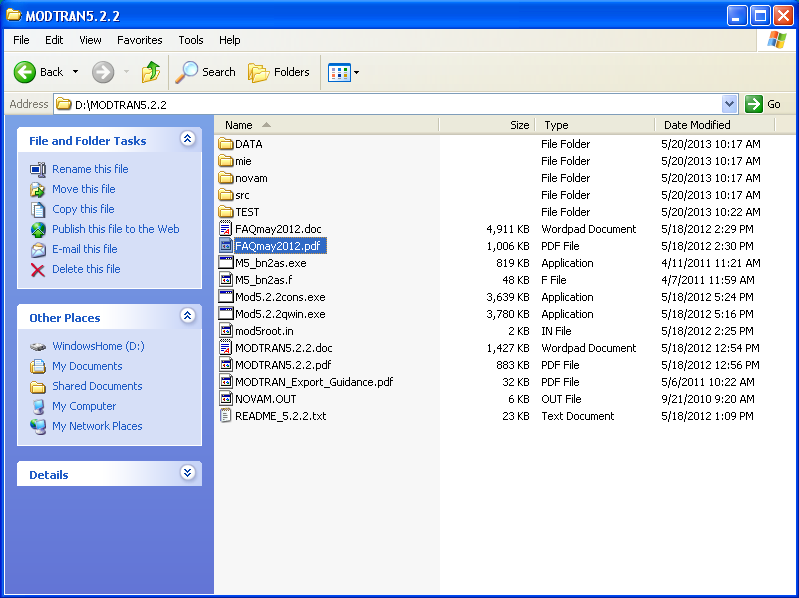Collapse the Other Places panel
799x598 pixels.
click(188, 316)
